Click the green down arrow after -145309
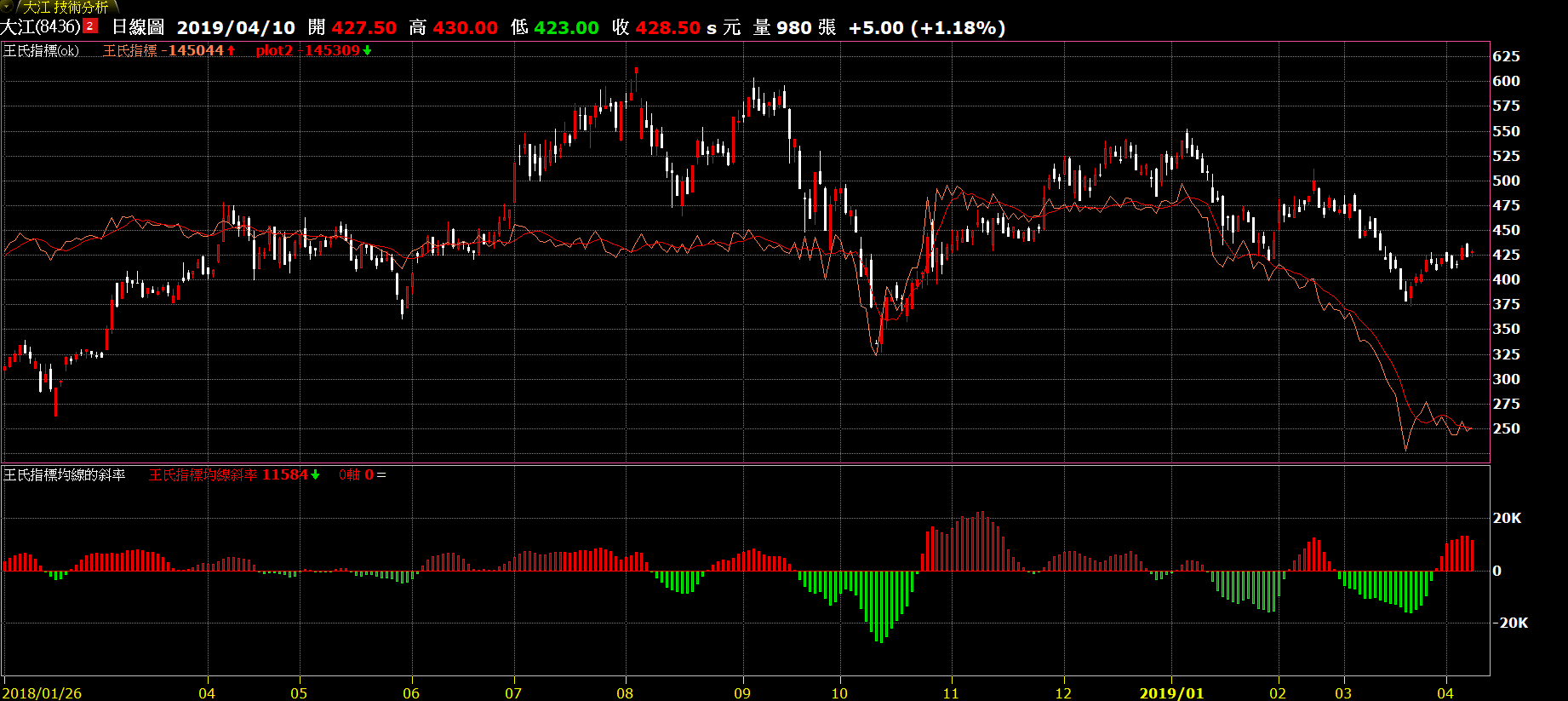Viewport: 1568px width, 701px height. point(367,50)
